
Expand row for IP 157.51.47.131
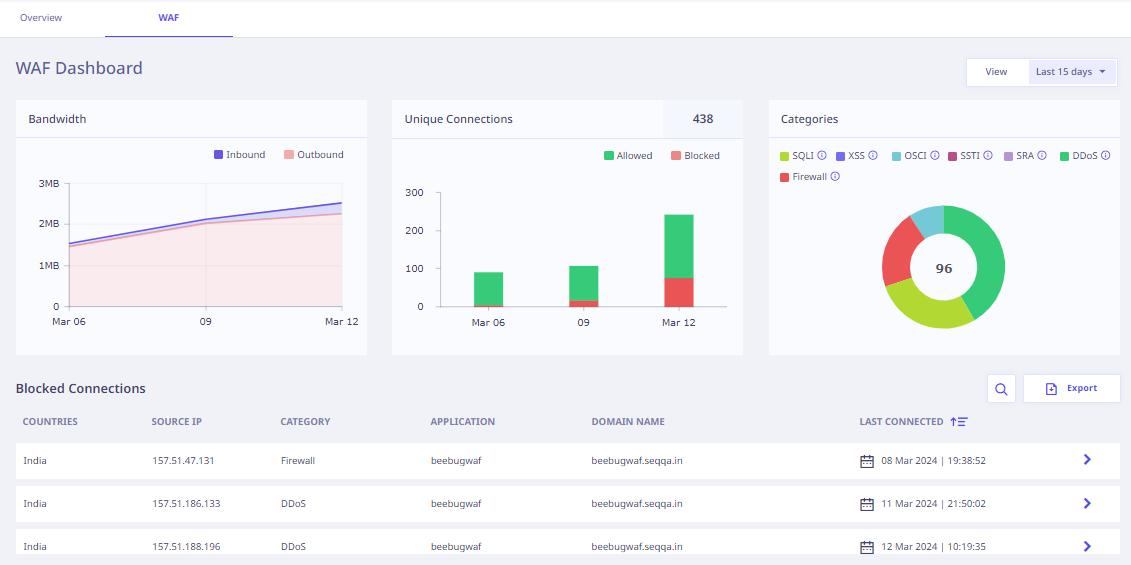click(x=1087, y=460)
